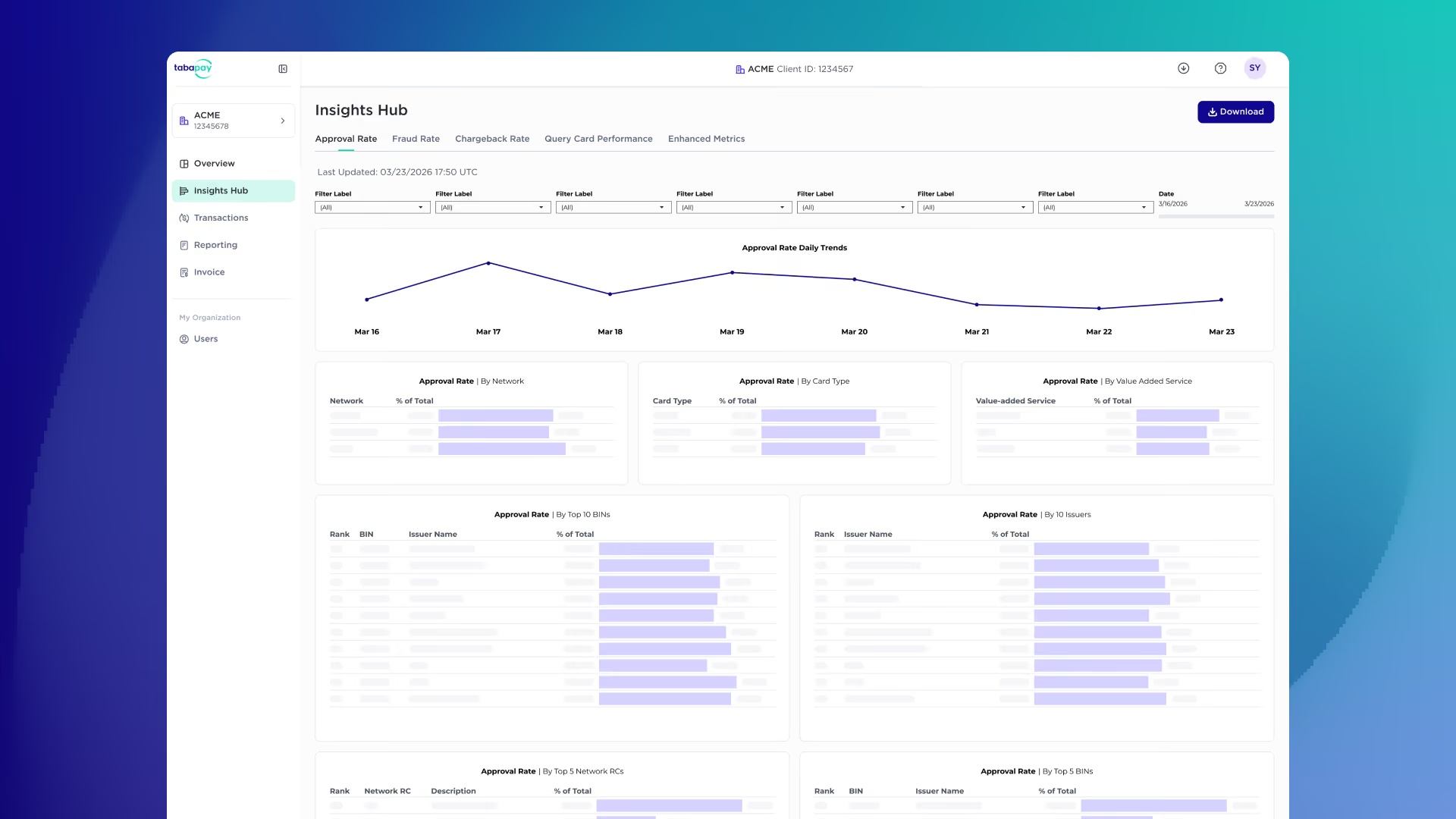Click the Network RC column header
This screenshot has width=1456, height=819.
388,791
